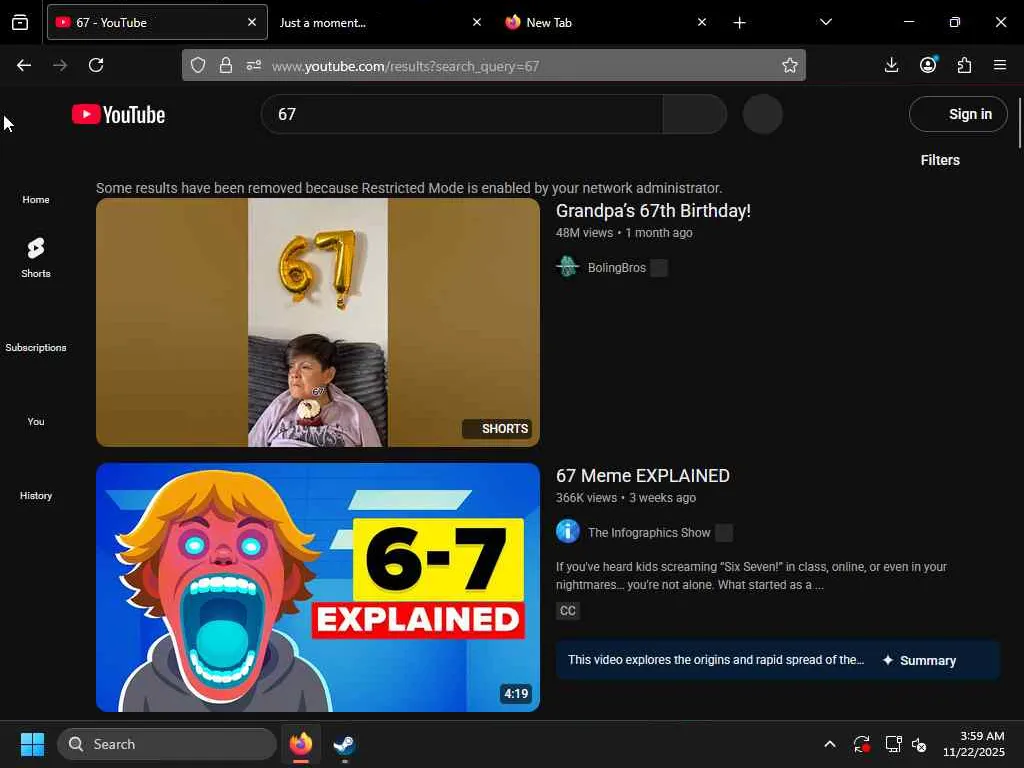The image size is (1024, 768).
Task: Open Shorts from the sidebar
Action: pyautogui.click(x=36, y=257)
